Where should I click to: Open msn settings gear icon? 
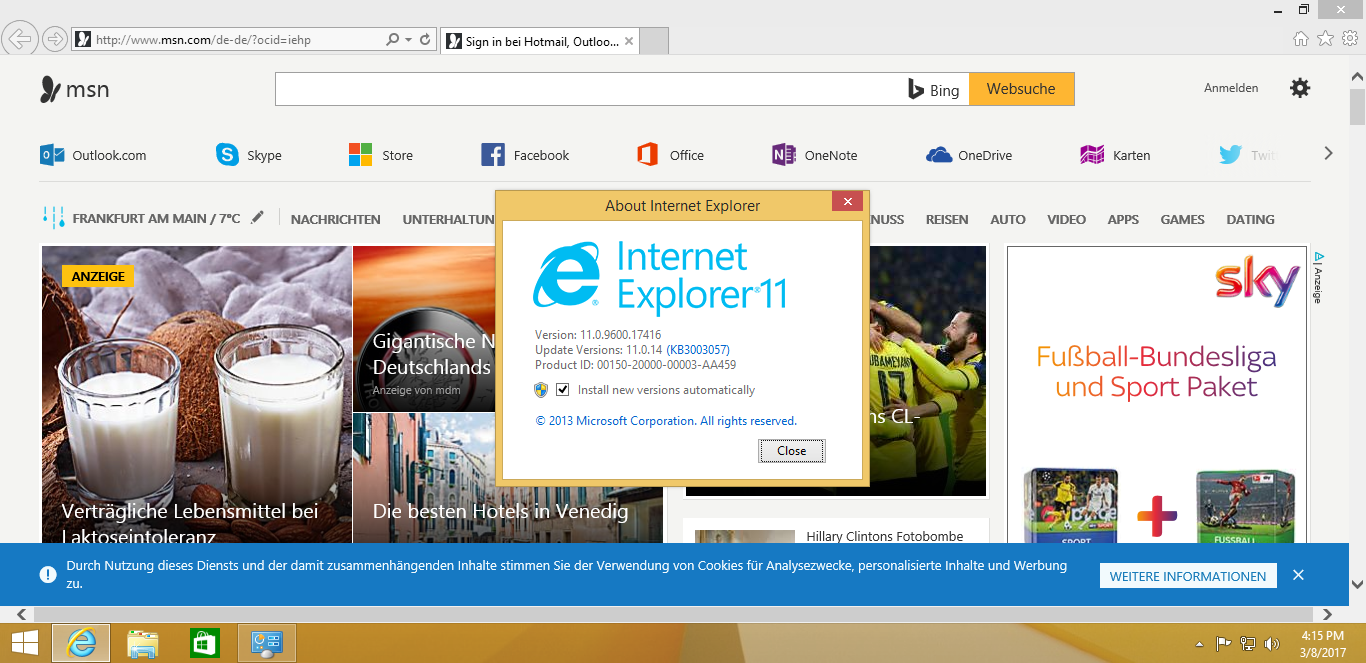[1300, 88]
